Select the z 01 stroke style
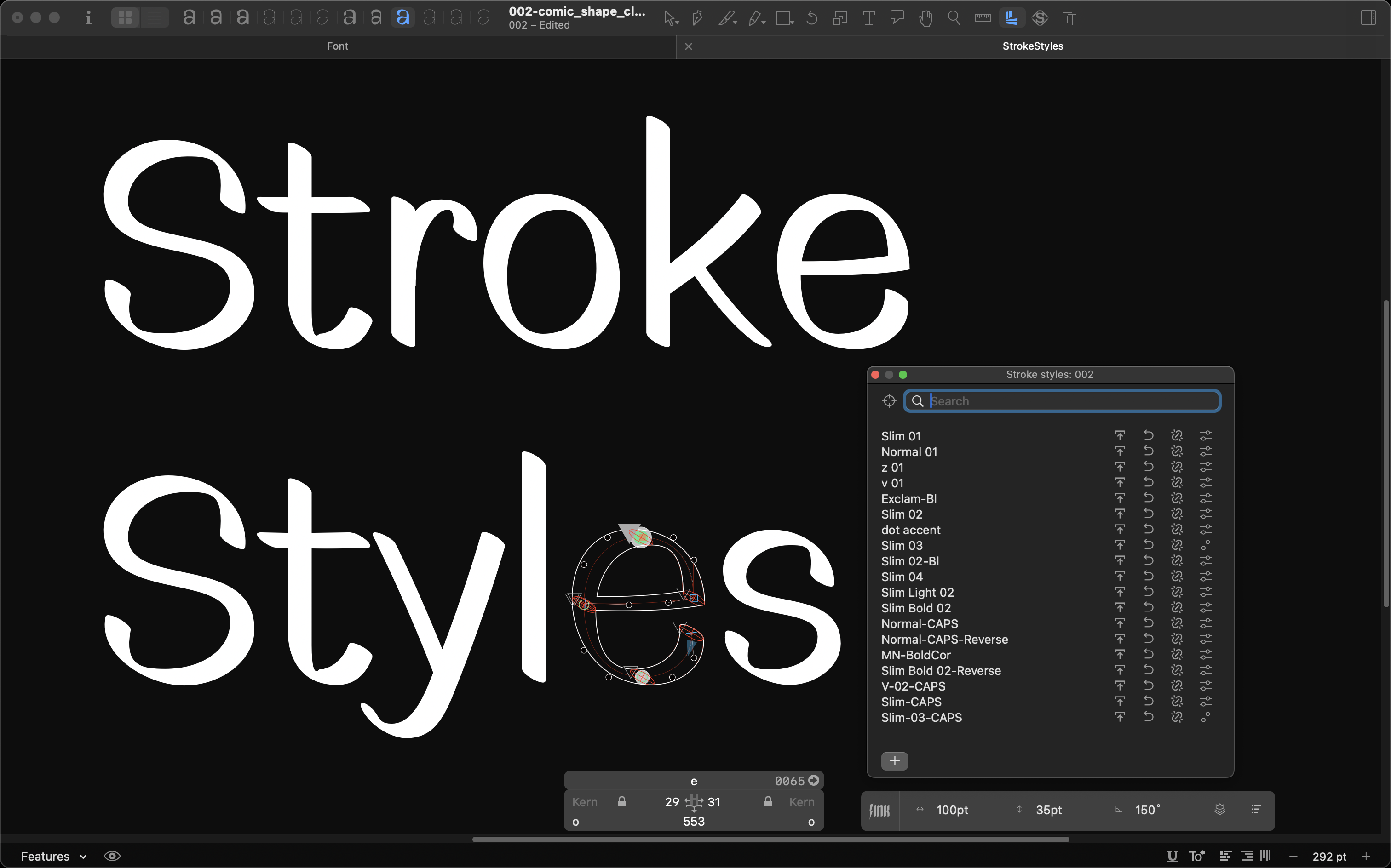1391x868 pixels. [892, 467]
